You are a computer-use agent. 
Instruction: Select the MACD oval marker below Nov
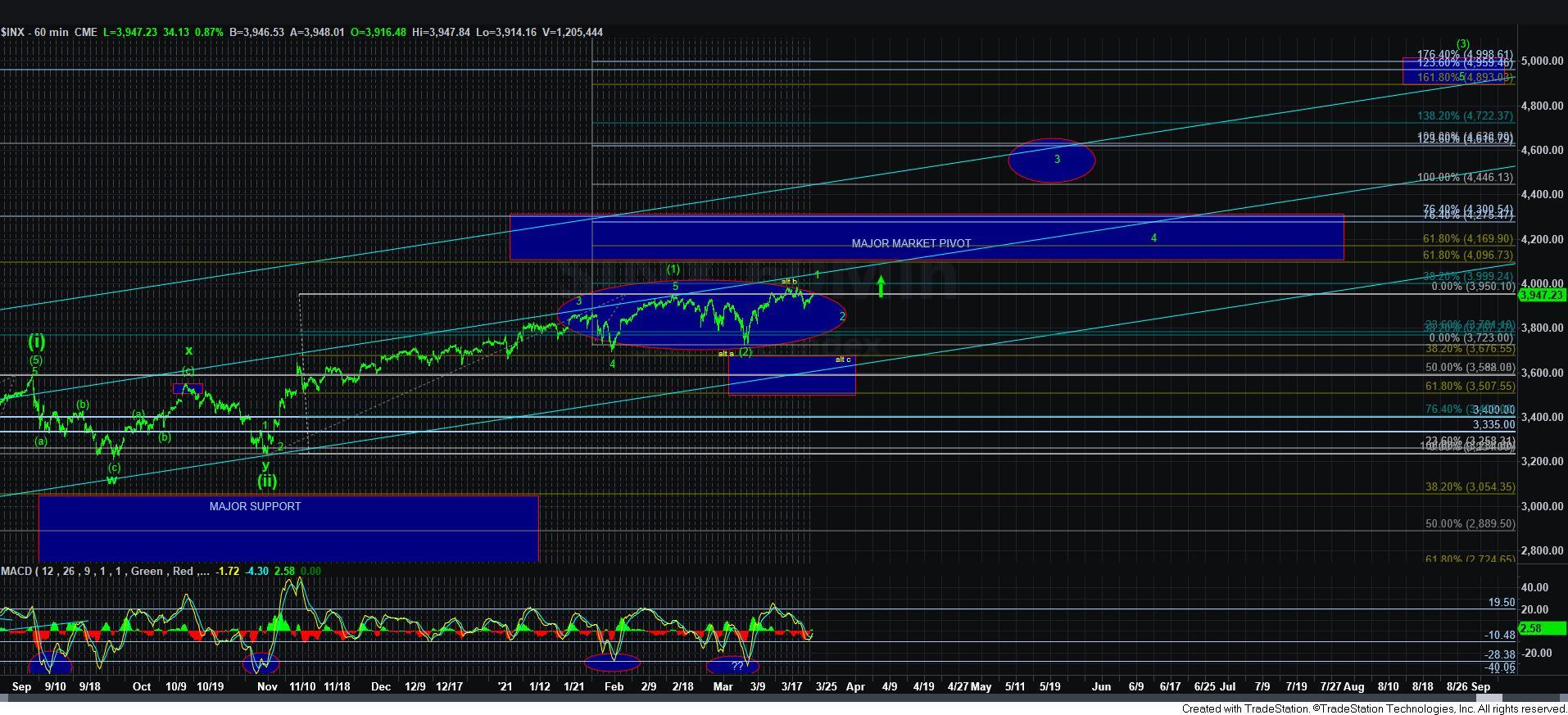click(261, 663)
